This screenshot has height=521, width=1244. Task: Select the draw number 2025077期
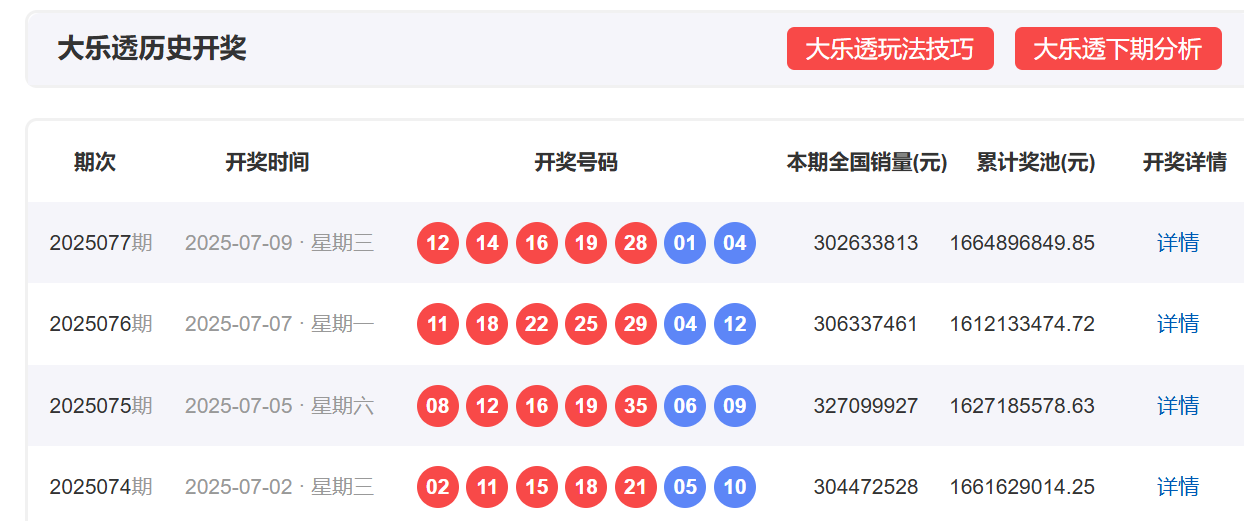coord(101,243)
